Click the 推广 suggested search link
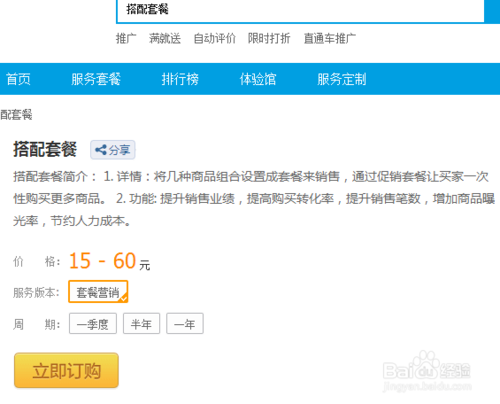 tap(126, 38)
